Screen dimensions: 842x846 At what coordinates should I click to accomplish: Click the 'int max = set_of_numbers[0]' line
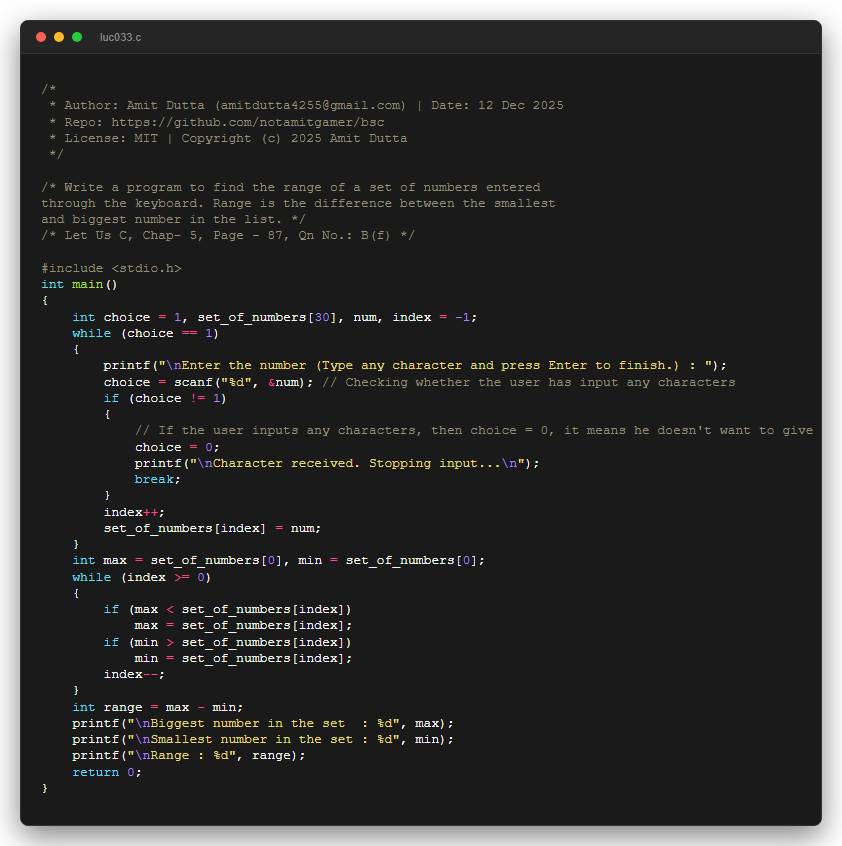pyautogui.click(x=278, y=561)
